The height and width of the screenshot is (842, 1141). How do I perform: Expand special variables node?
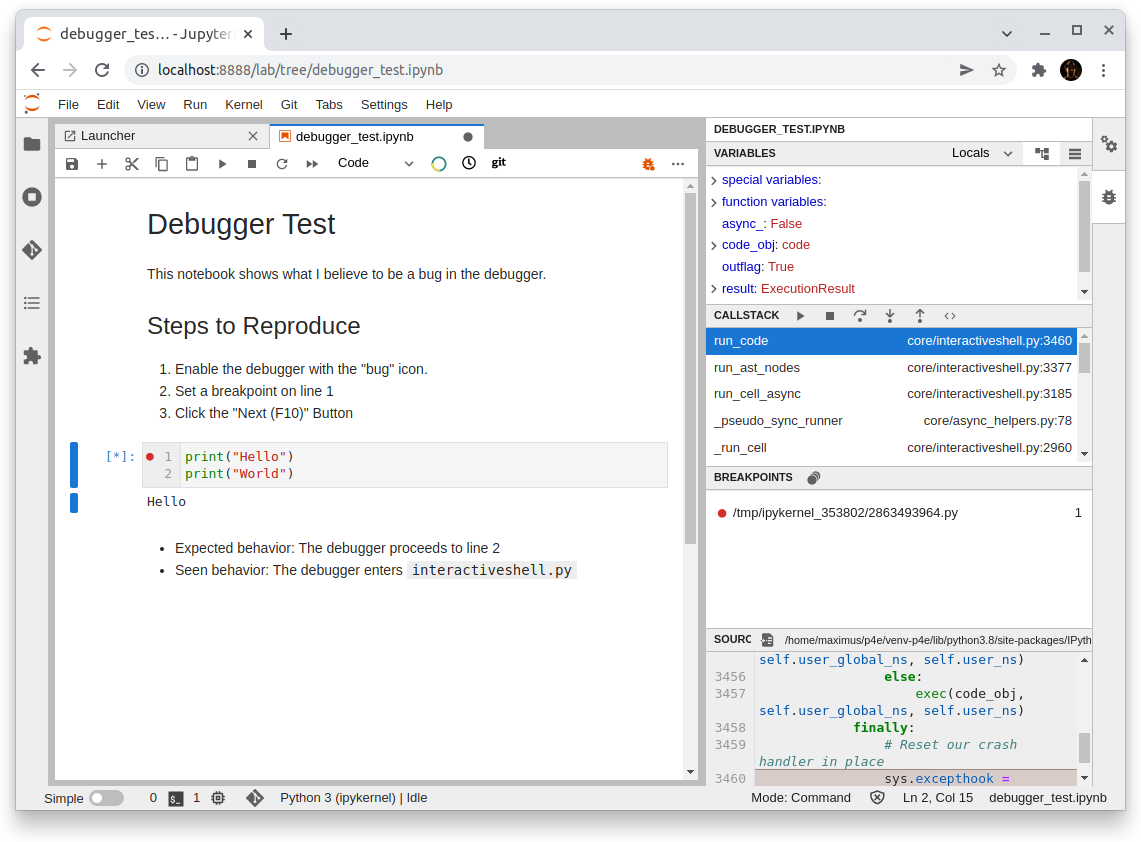(715, 180)
